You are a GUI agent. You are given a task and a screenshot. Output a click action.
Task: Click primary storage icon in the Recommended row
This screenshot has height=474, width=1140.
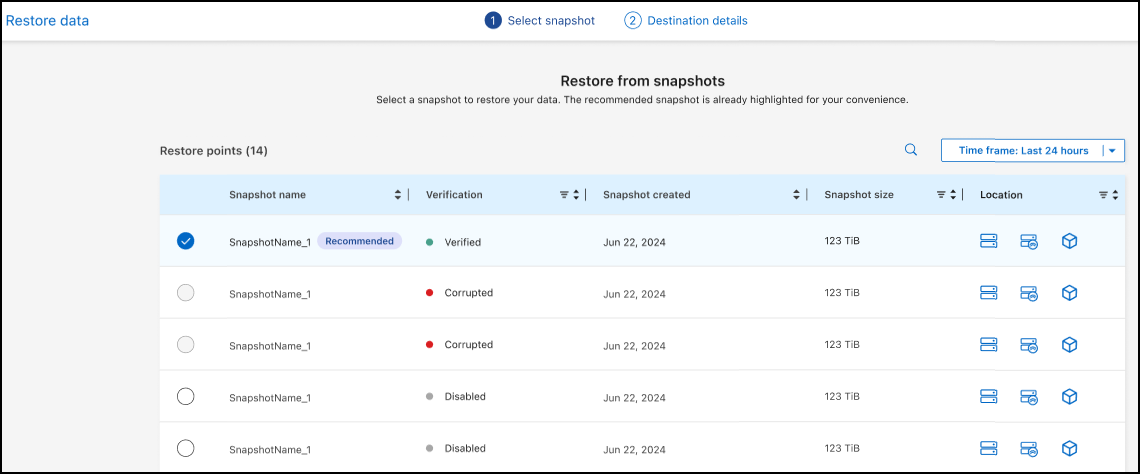pyautogui.click(x=989, y=241)
